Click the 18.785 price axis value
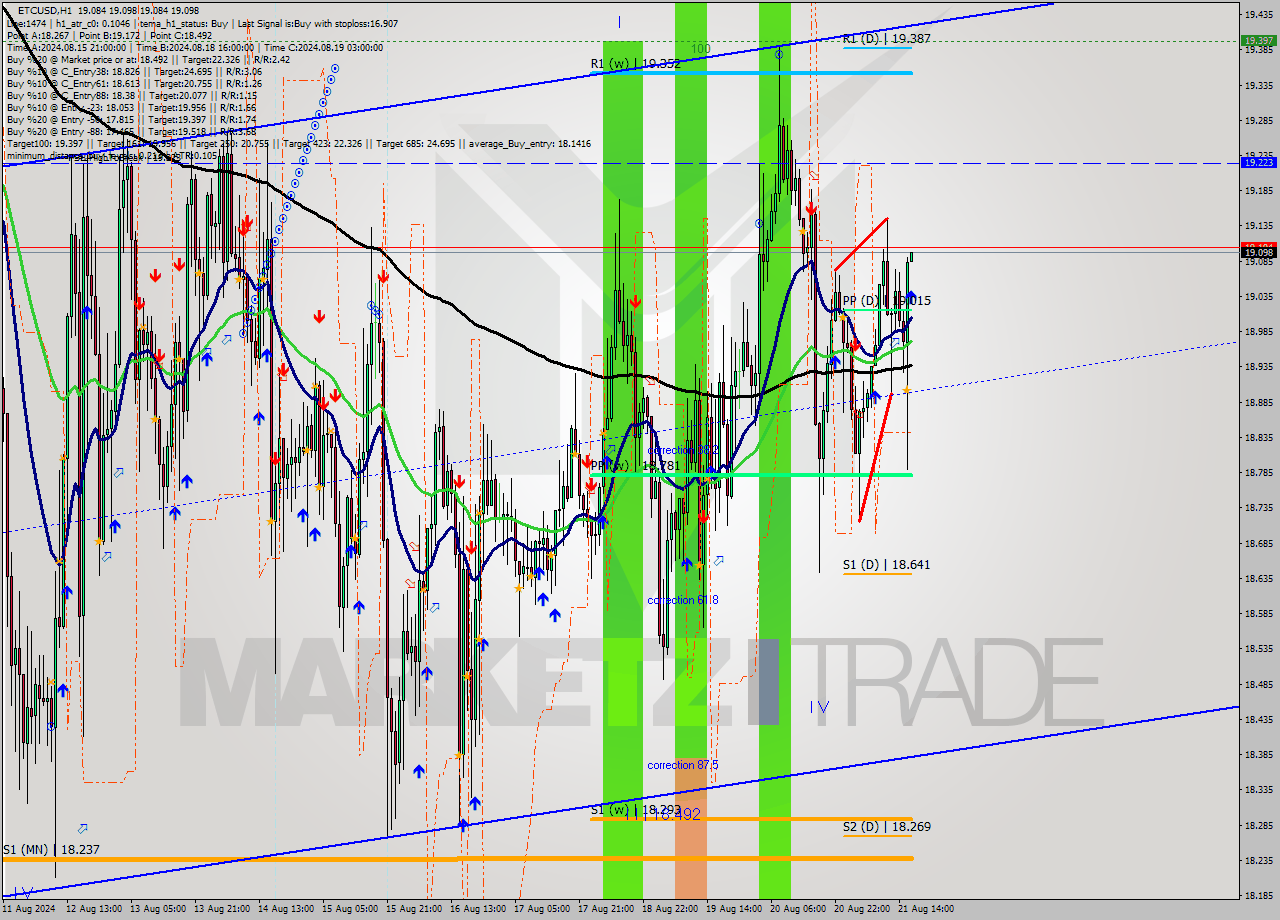 [x=1258, y=472]
